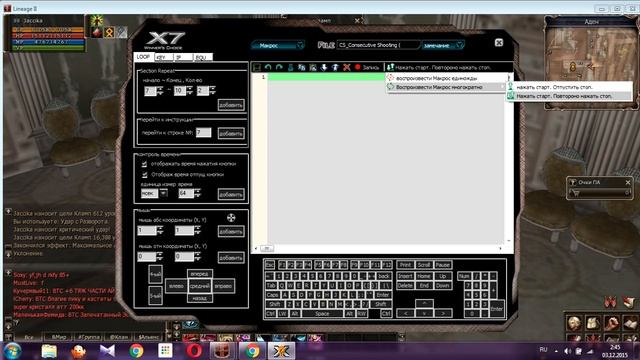
Task: Click the save macro floppy icon
Action: click(x=257, y=67)
